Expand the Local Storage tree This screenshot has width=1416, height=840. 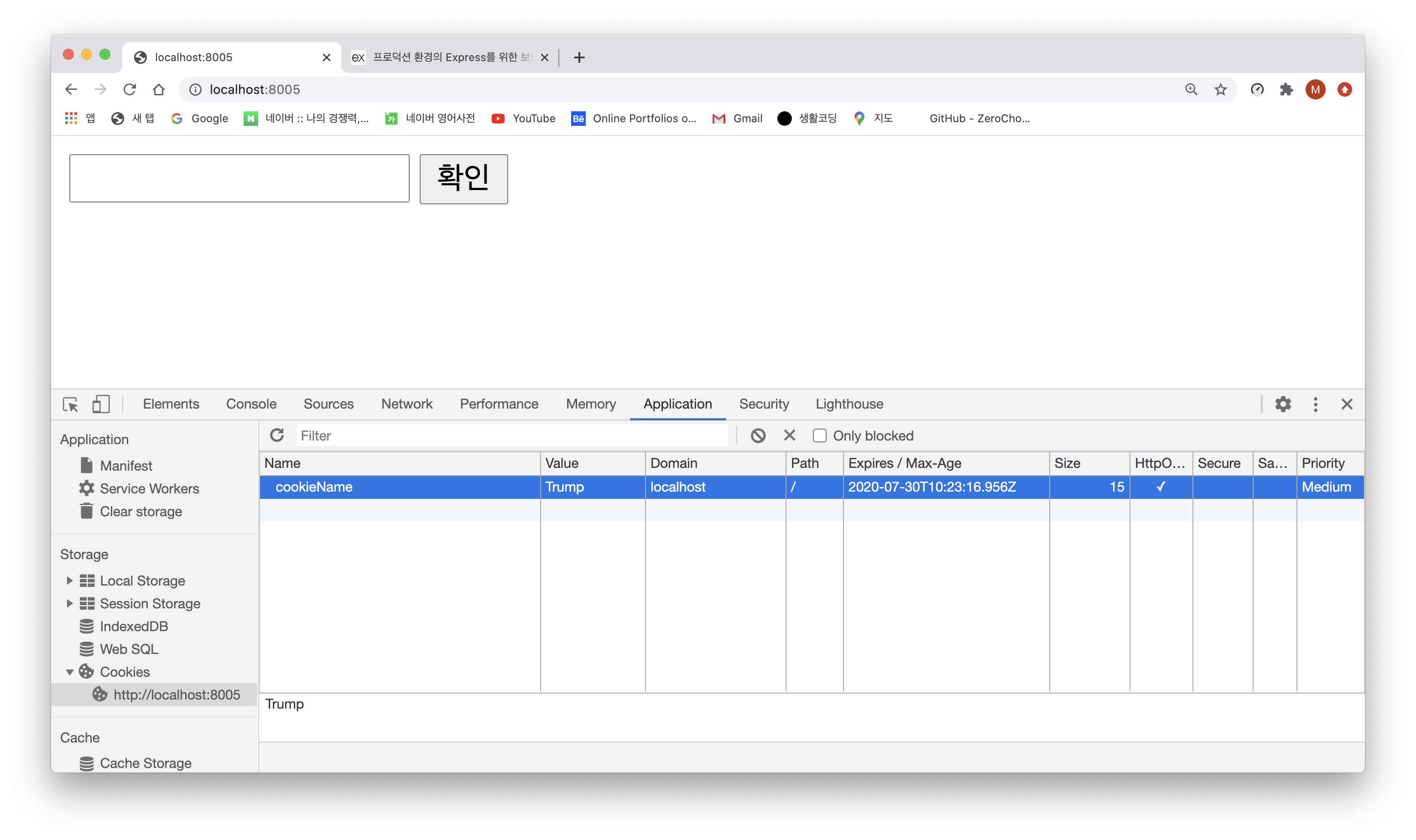point(70,581)
